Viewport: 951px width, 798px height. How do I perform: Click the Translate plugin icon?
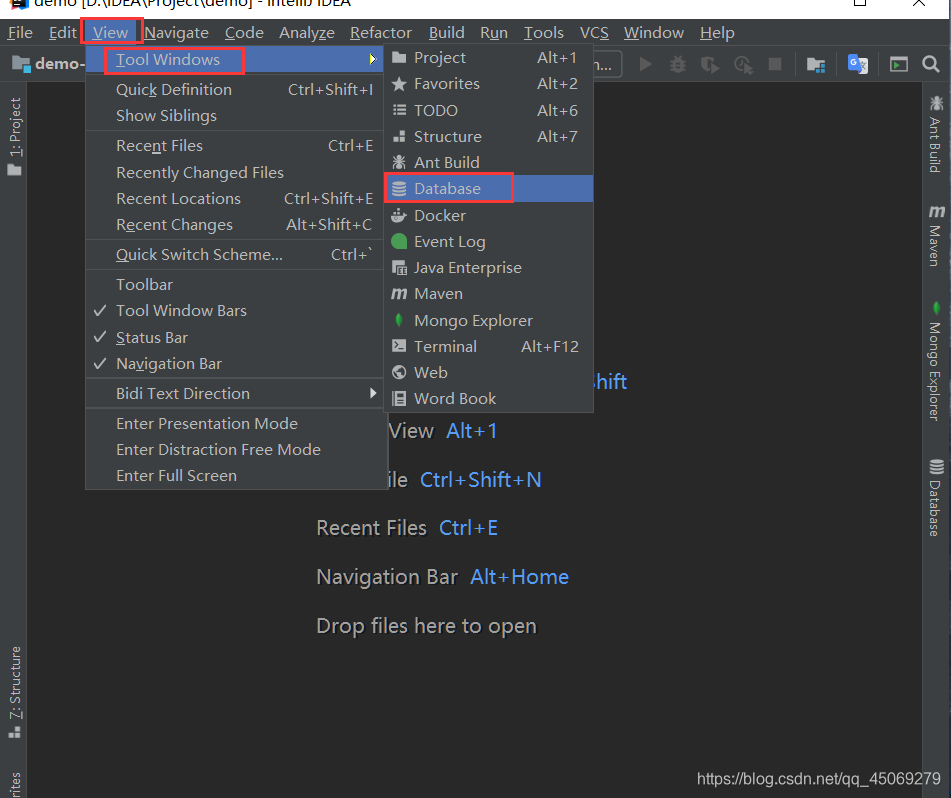(x=858, y=64)
